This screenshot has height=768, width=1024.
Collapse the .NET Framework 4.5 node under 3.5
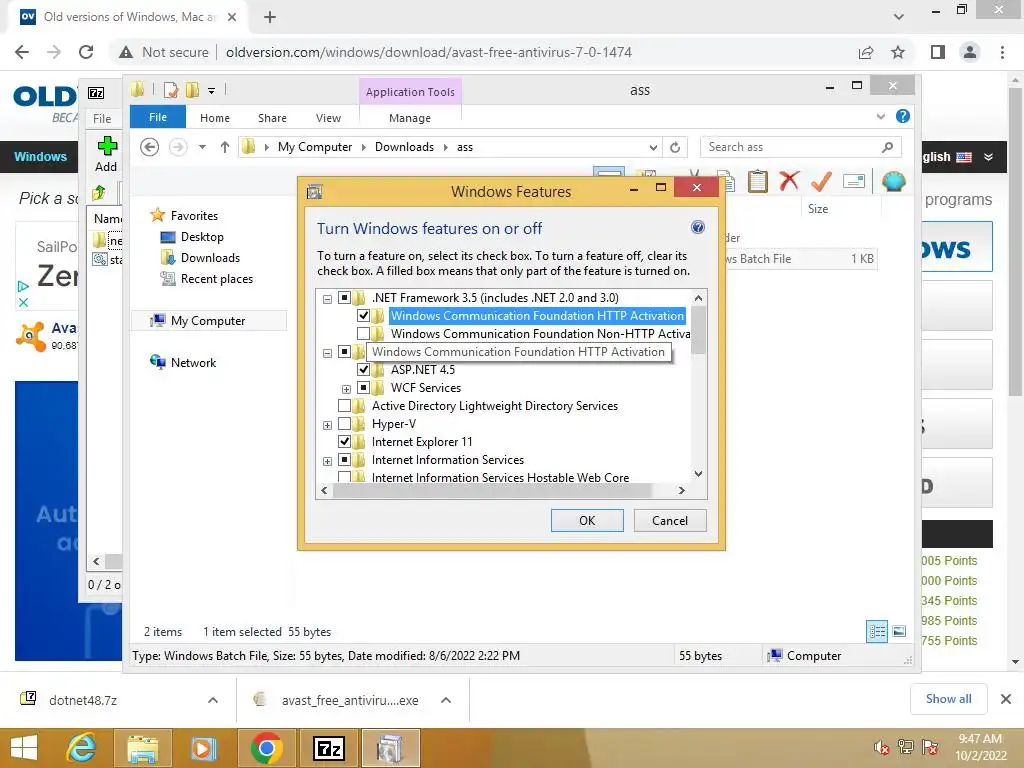point(327,353)
